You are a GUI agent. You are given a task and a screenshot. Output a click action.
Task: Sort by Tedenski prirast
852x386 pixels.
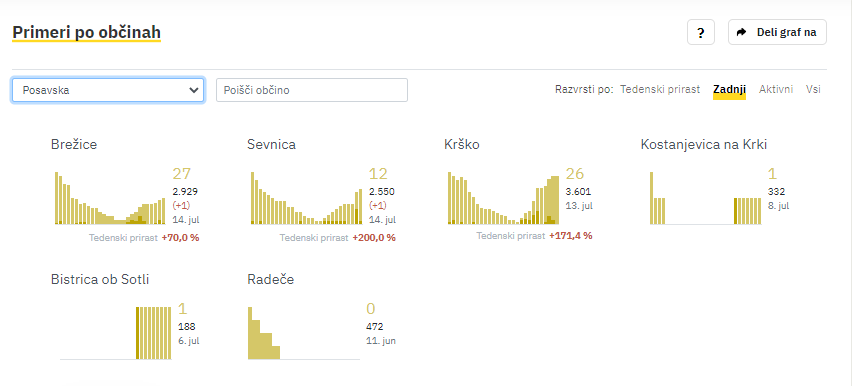pos(660,89)
